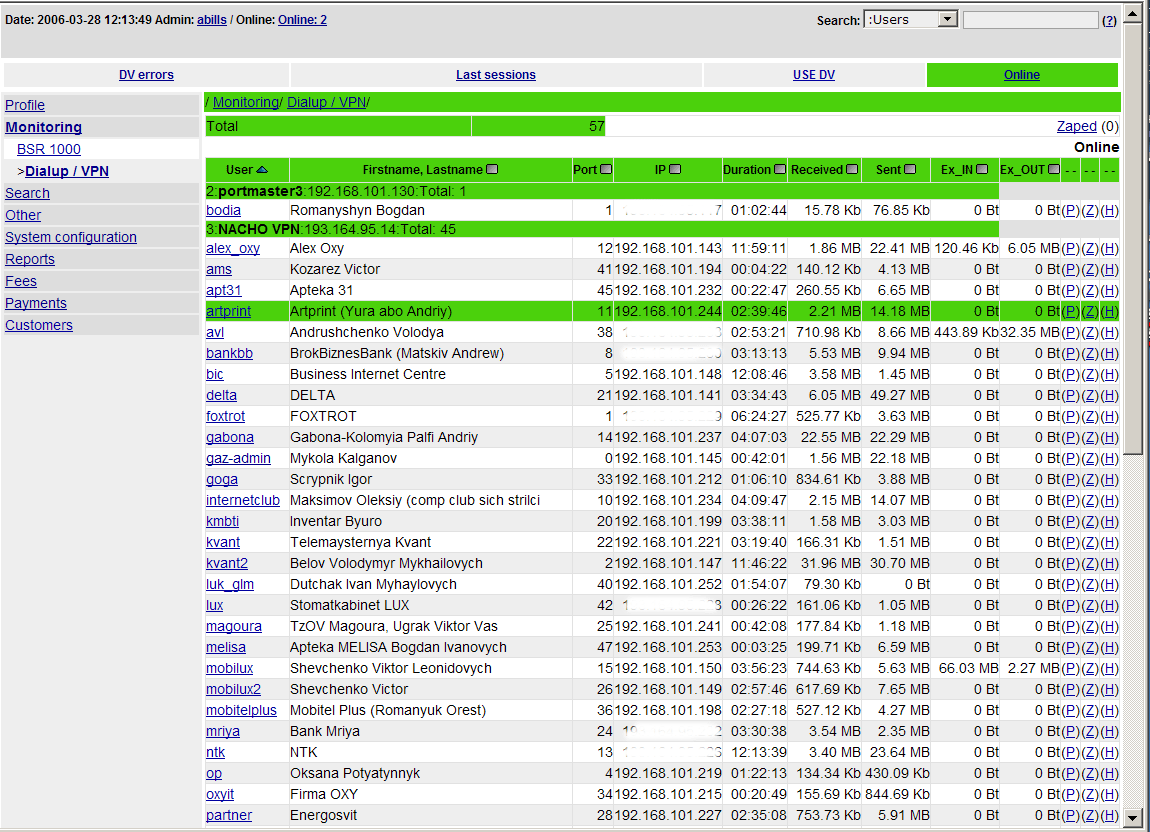The image size is (1150, 832).
Task: Click (Z) link for oxyit row
Action: tap(1090, 795)
